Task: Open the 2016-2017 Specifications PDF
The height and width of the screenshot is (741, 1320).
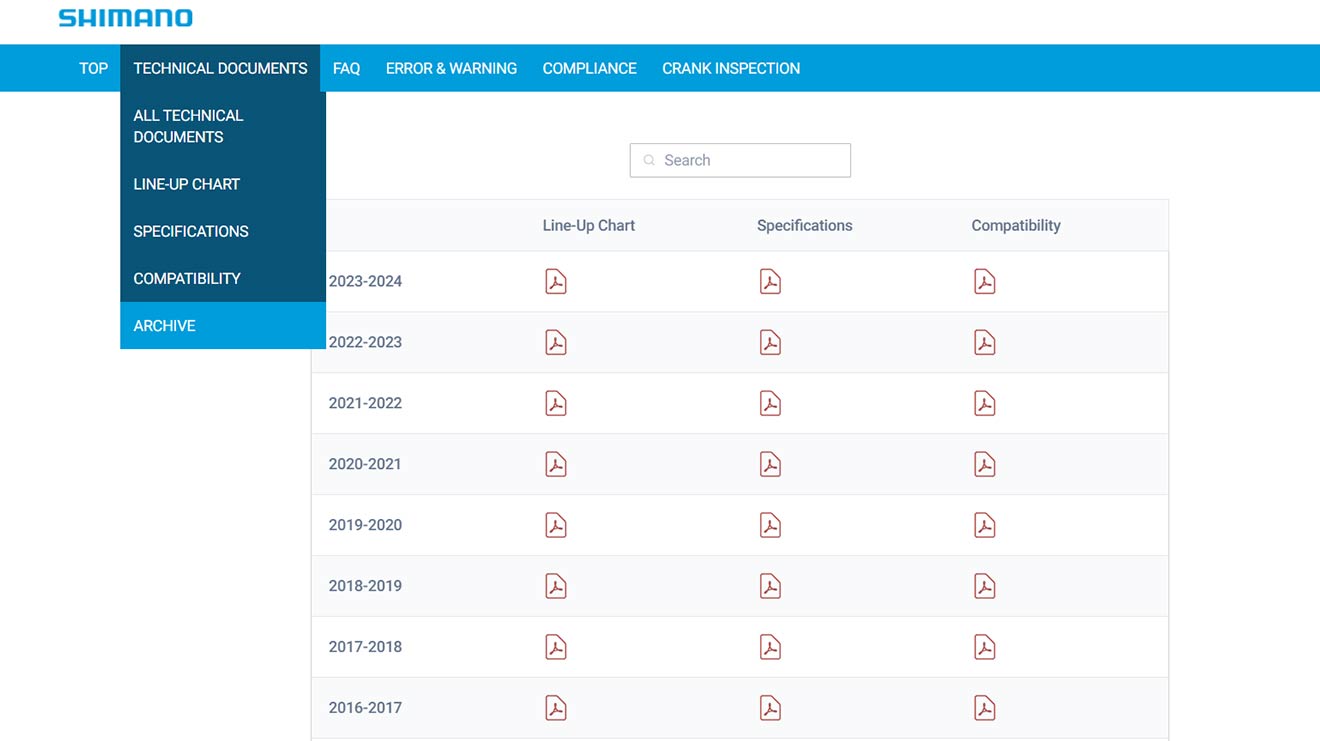Action: pos(770,709)
